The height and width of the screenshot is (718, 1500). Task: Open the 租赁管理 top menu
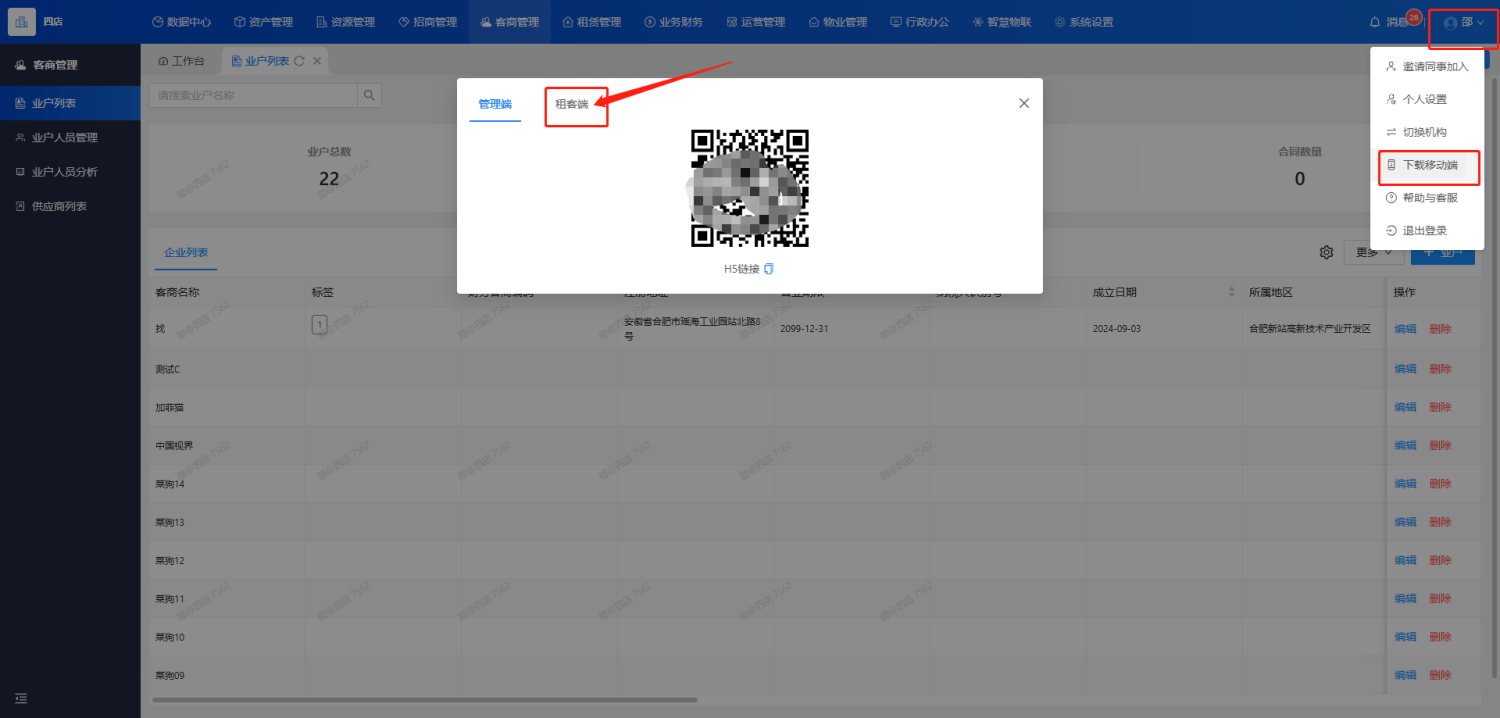pyautogui.click(x=592, y=22)
